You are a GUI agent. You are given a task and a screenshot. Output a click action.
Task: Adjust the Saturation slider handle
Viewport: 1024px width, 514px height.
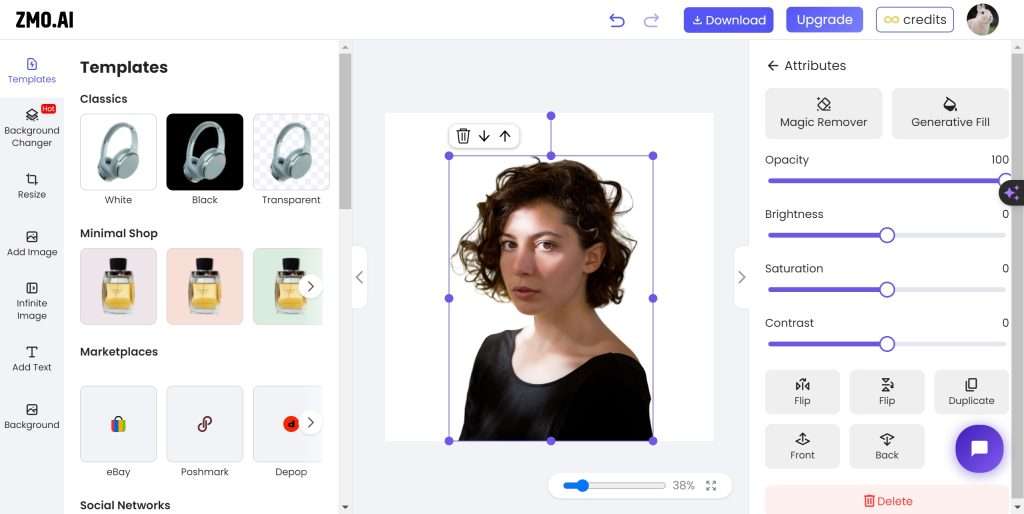[x=887, y=289]
